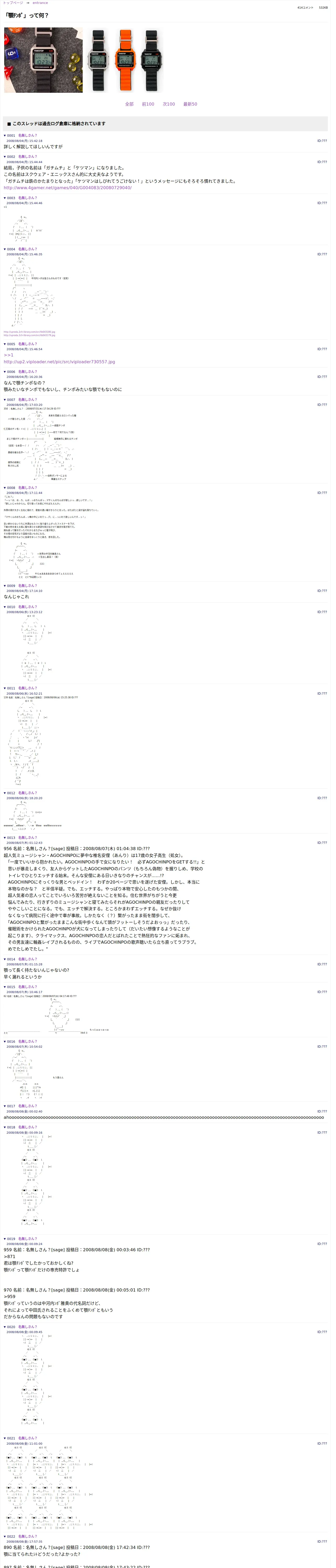Click the ID:??? label of post 0009
The image size is (336, 1568).
[322, 591]
